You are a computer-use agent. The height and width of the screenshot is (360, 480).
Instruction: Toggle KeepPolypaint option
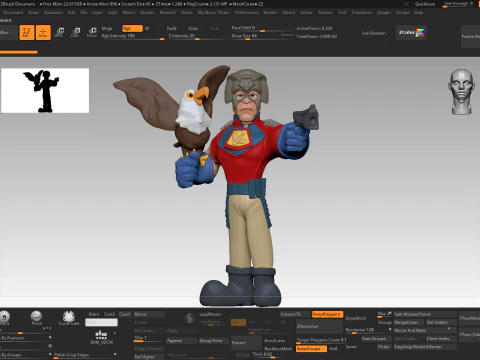pos(327,314)
